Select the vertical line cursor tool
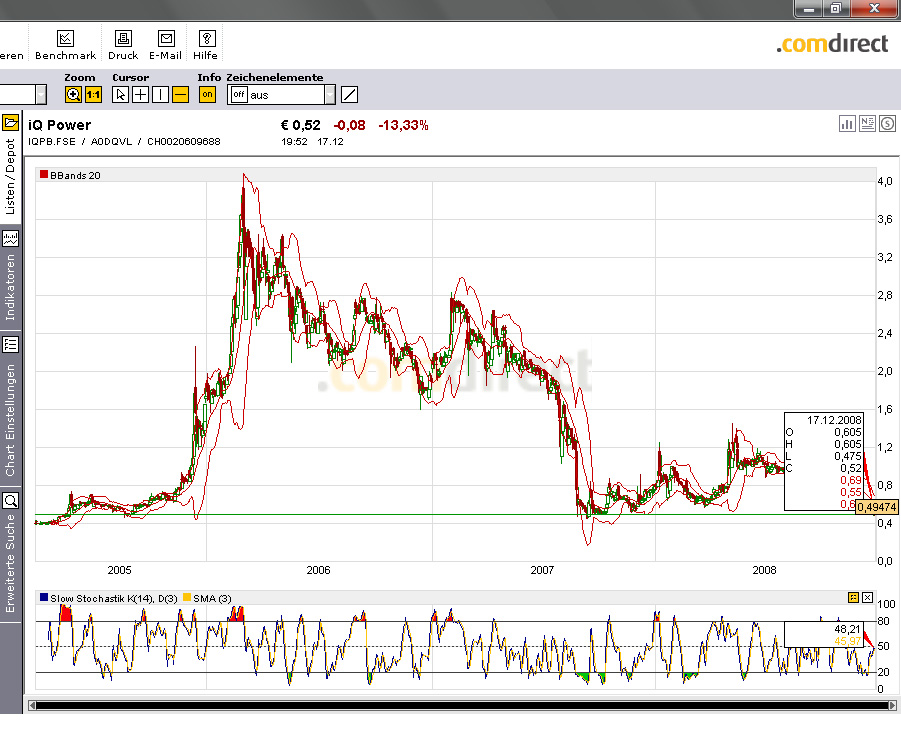Screen dimensions: 901x740 (160, 93)
